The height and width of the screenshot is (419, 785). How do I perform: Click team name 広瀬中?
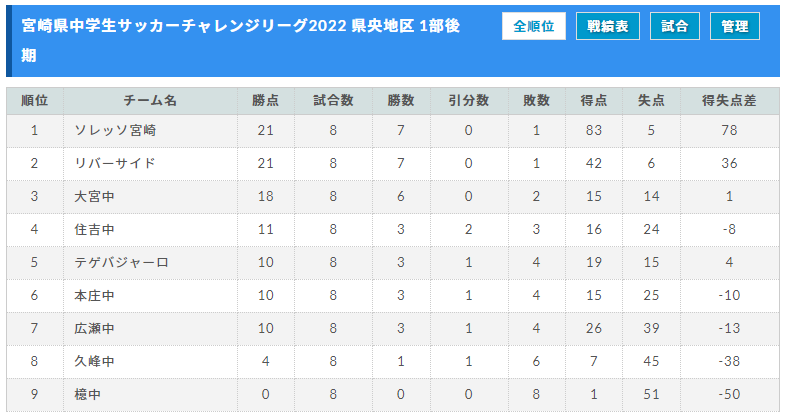pyautogui.click(x=94, y=328)
